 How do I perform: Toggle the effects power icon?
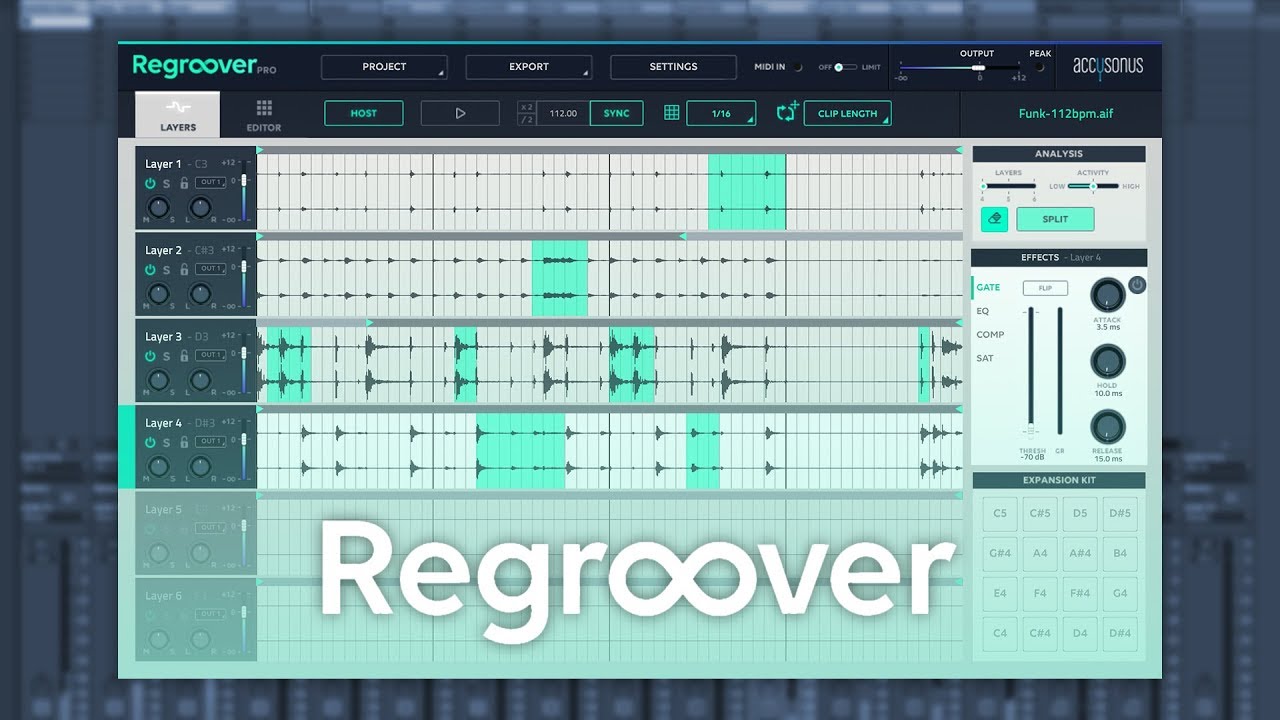point(1137,285)
